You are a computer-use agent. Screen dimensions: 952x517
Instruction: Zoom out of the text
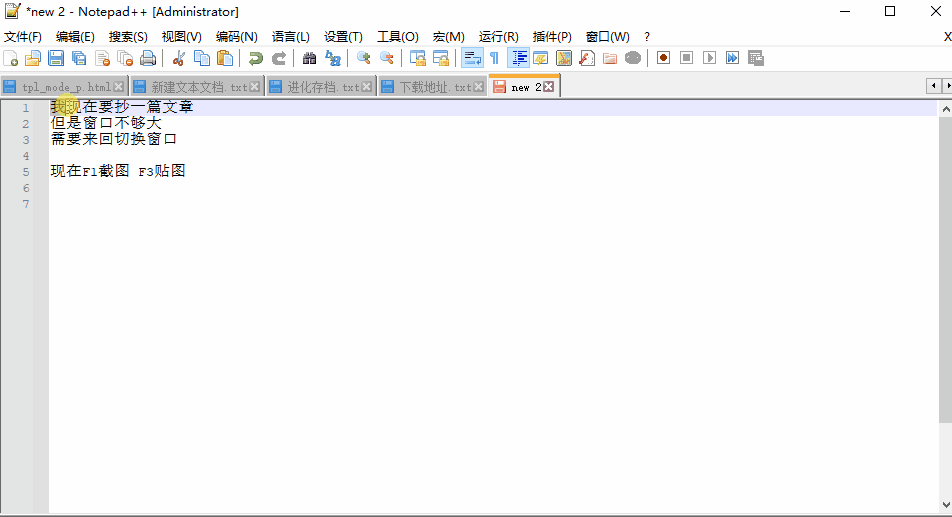pos(387,58)
